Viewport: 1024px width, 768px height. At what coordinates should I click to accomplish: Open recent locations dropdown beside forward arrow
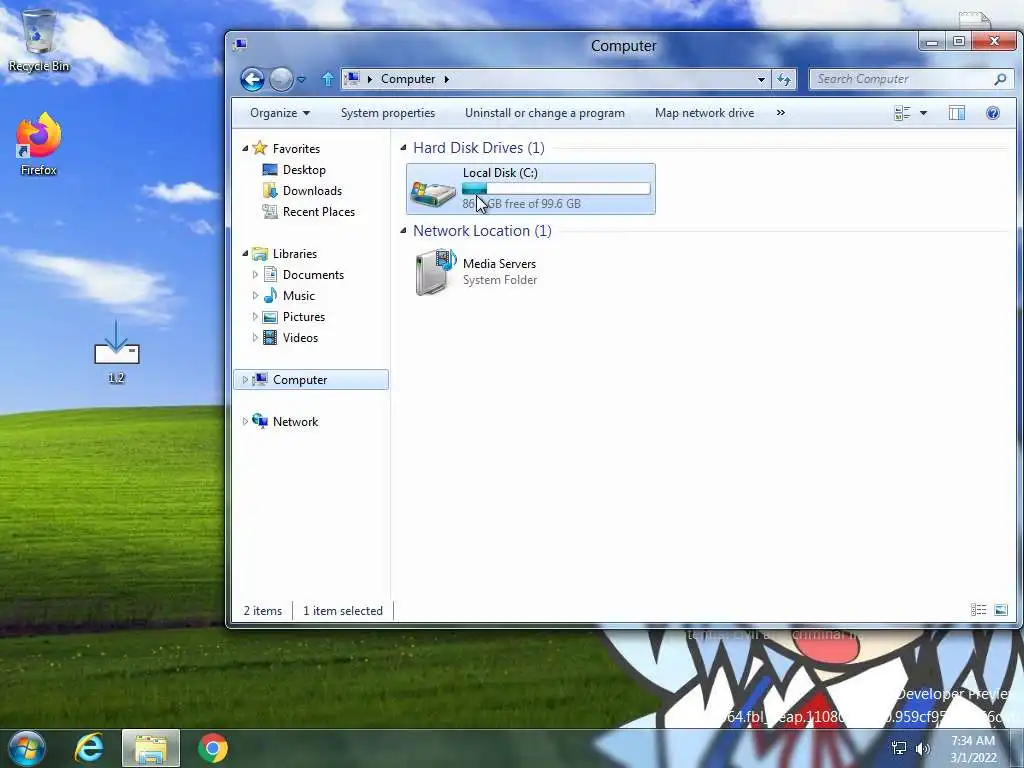pyautogui.click(x=302, y=80)
